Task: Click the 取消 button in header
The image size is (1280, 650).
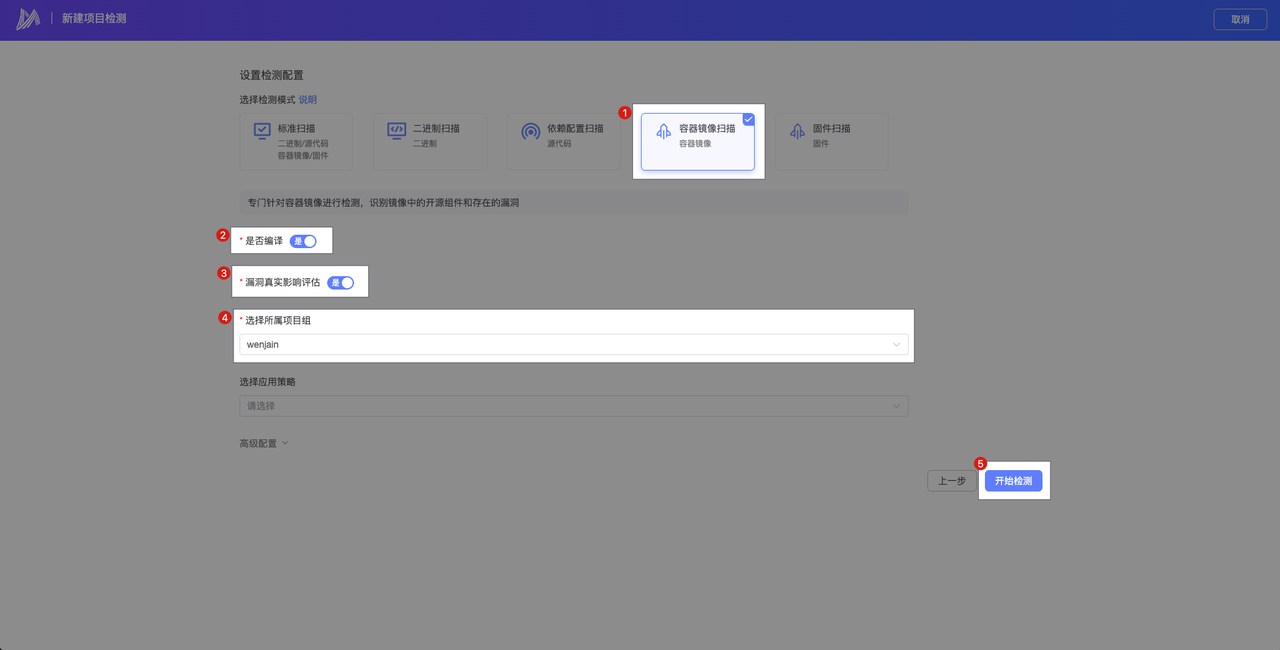Action: coord(1240,19)
